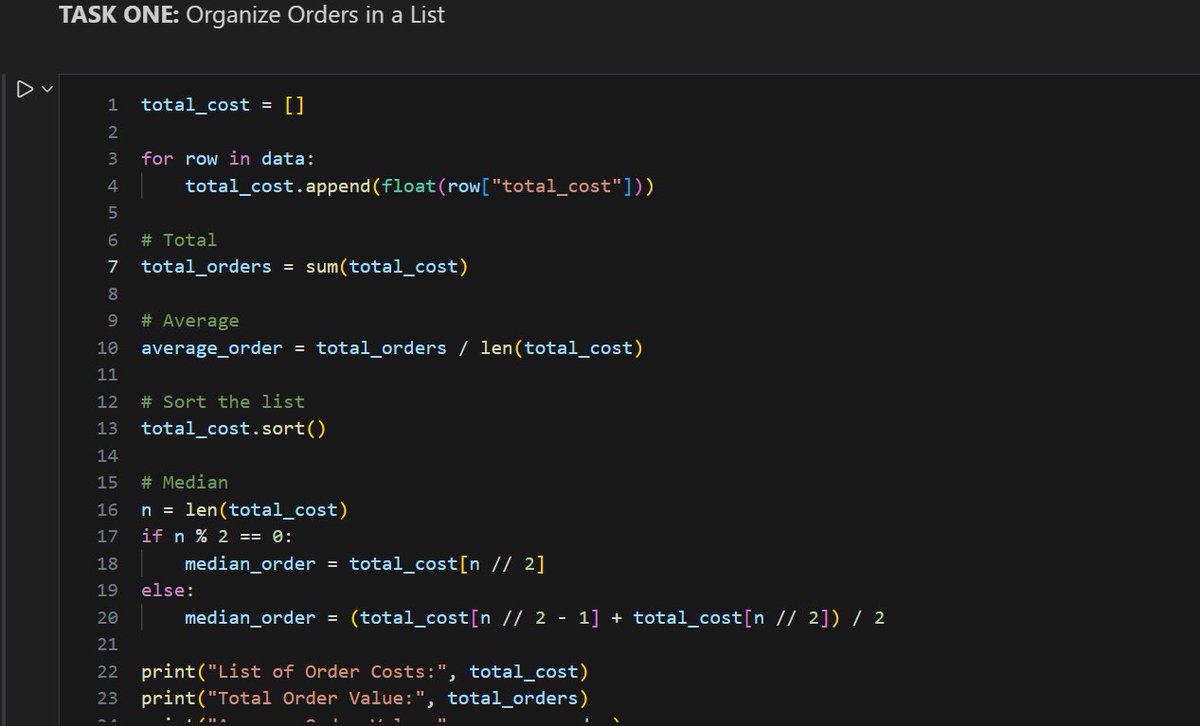1200x726 pixels.
Task: Click the line starting 'average_order = total_orders'
Action: [x=393, y=348]
